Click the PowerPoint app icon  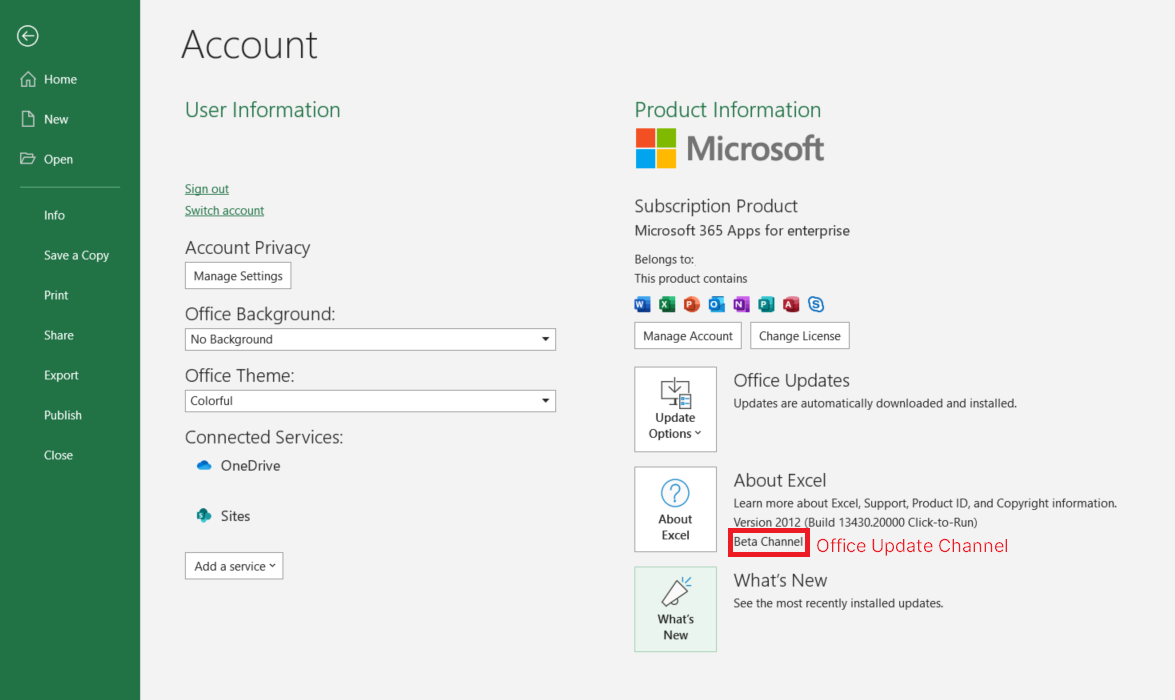[x=692, y=304]
